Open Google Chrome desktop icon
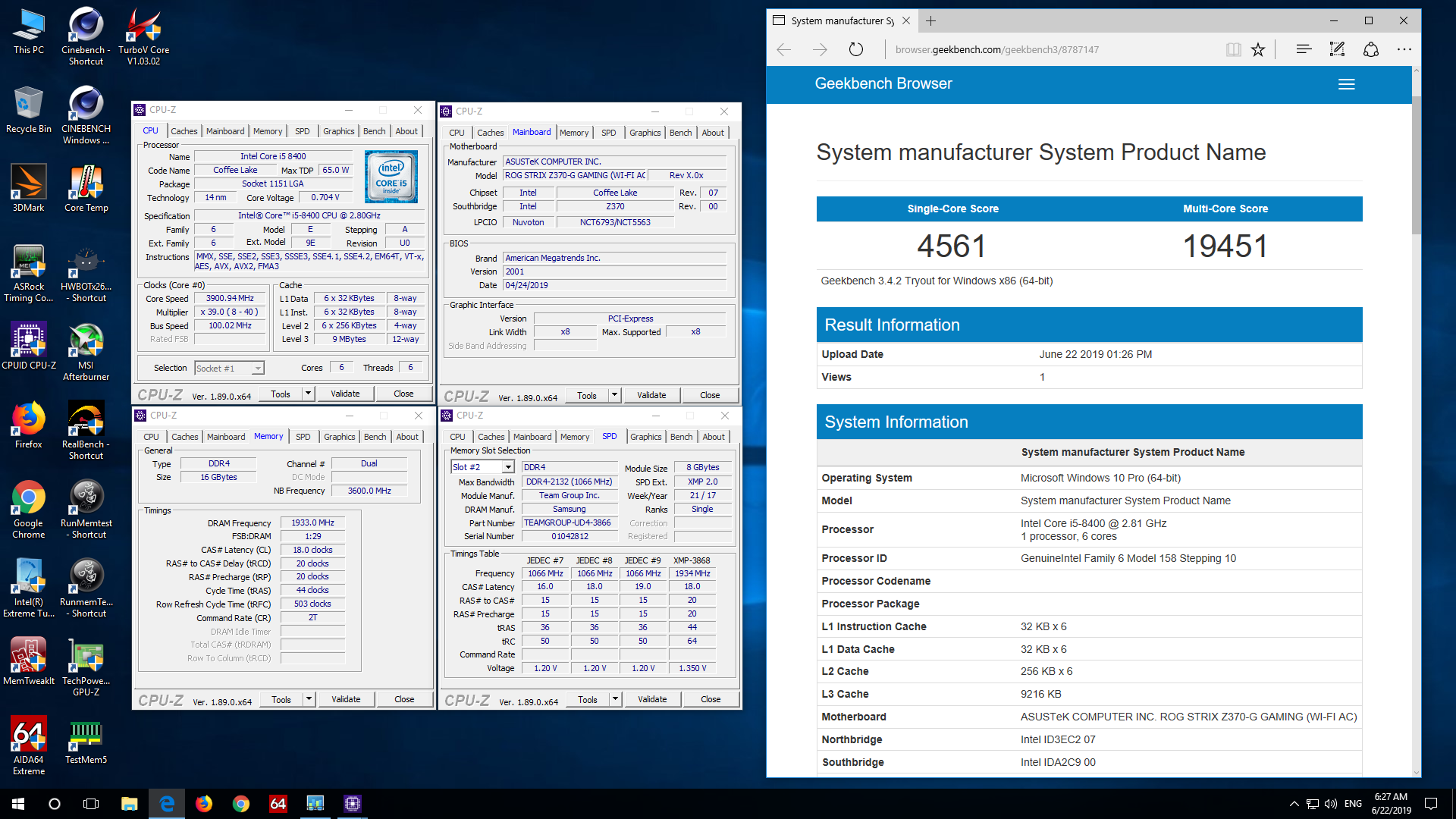This screenshot has height=819, width=1456. coord(29,510)
